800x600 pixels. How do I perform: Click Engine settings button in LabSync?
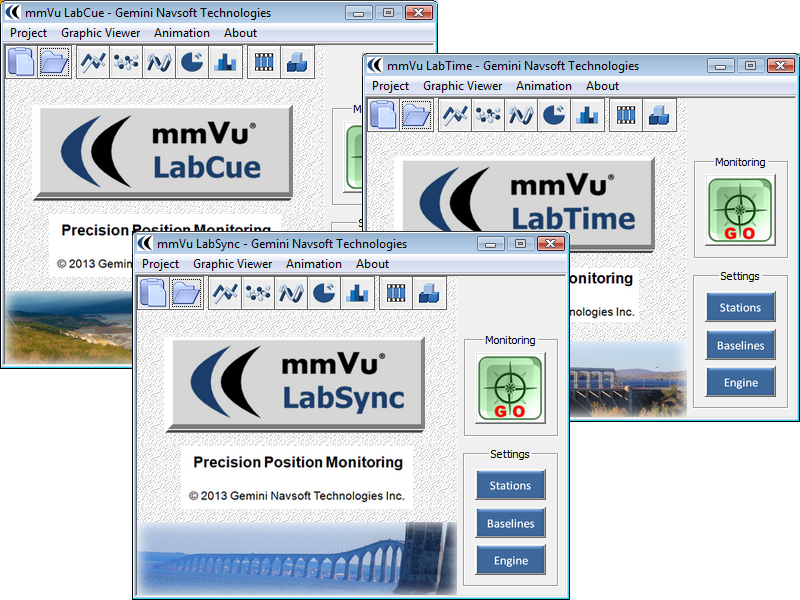(510, 560)
